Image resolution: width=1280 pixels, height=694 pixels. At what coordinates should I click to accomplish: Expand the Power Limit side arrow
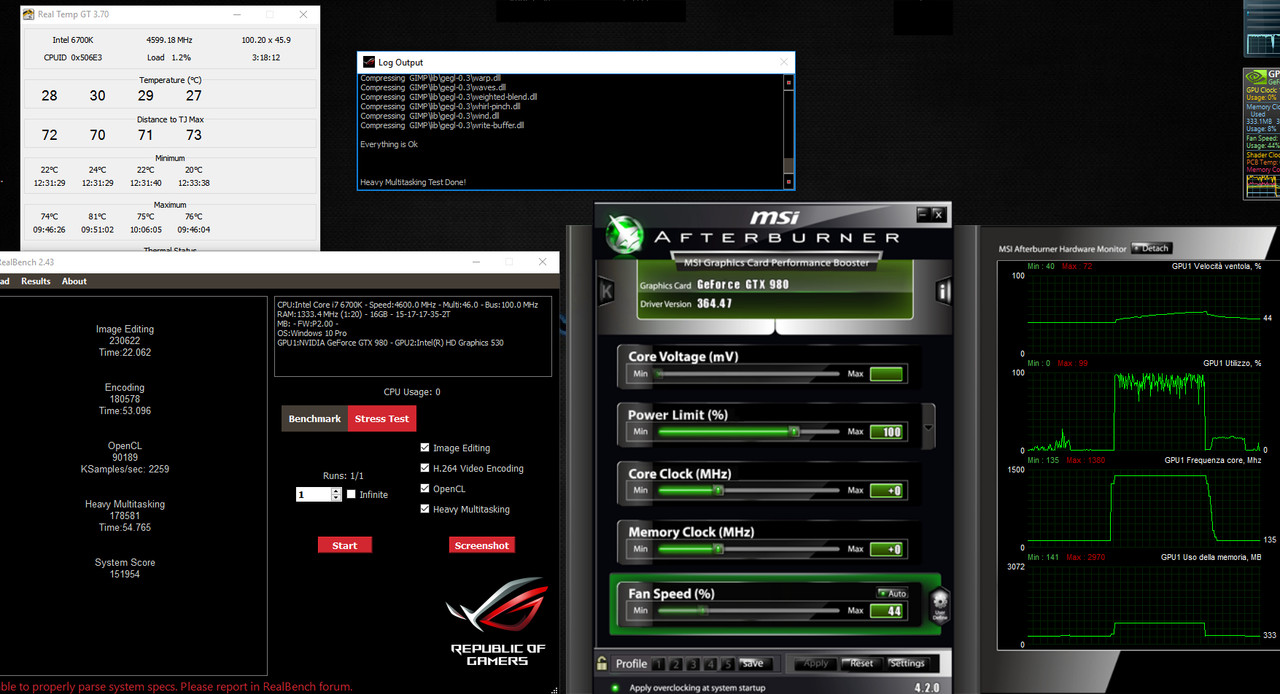click(929, 428)
